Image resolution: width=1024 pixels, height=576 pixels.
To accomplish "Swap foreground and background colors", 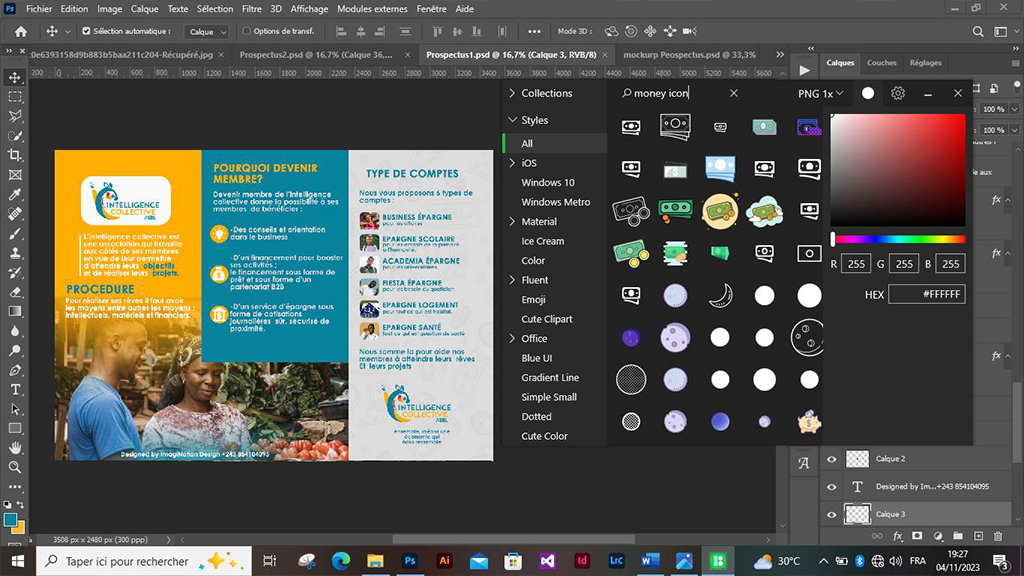I will click(20, 505).
